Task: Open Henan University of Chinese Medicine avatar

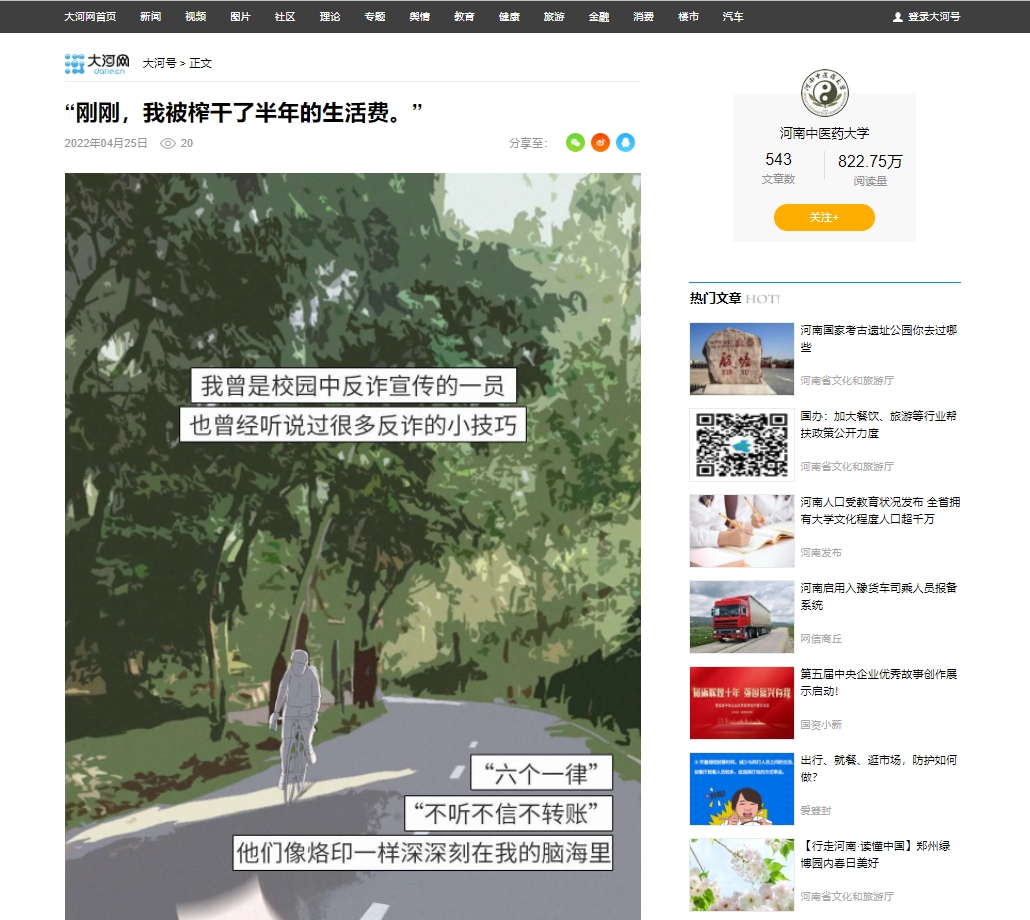Action: pyautogui.click(x=824, y=95)
